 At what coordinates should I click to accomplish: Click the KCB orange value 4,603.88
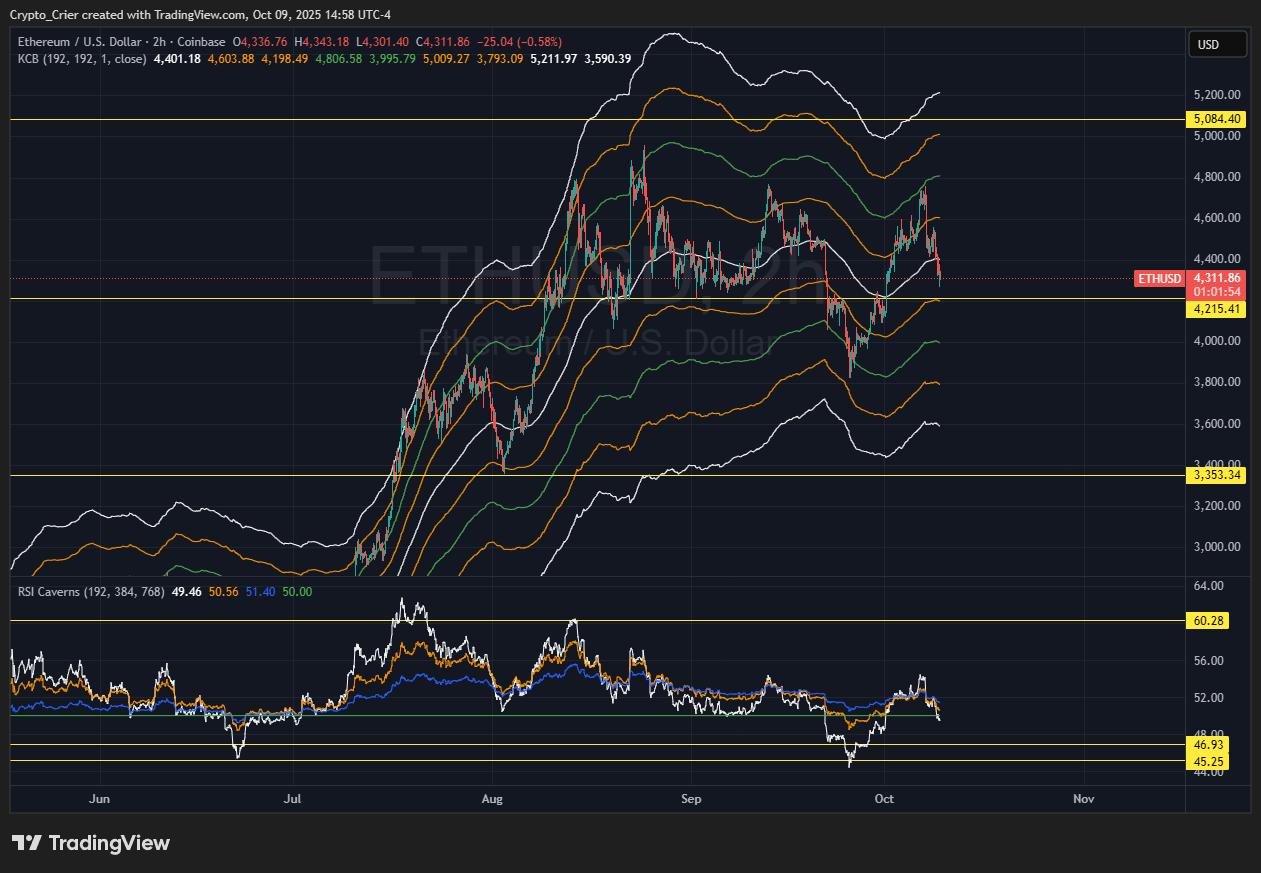tap(230, 59)
